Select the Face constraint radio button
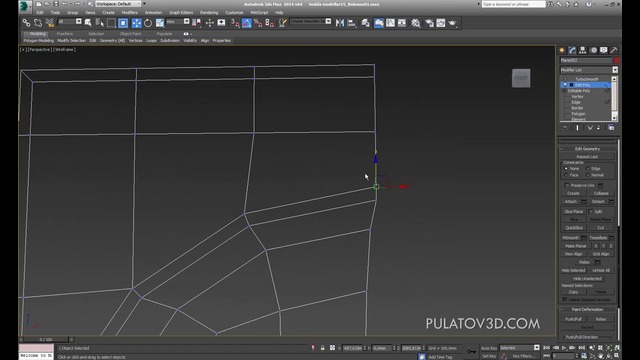Viewport: 640px width, 360px height. 566,175
